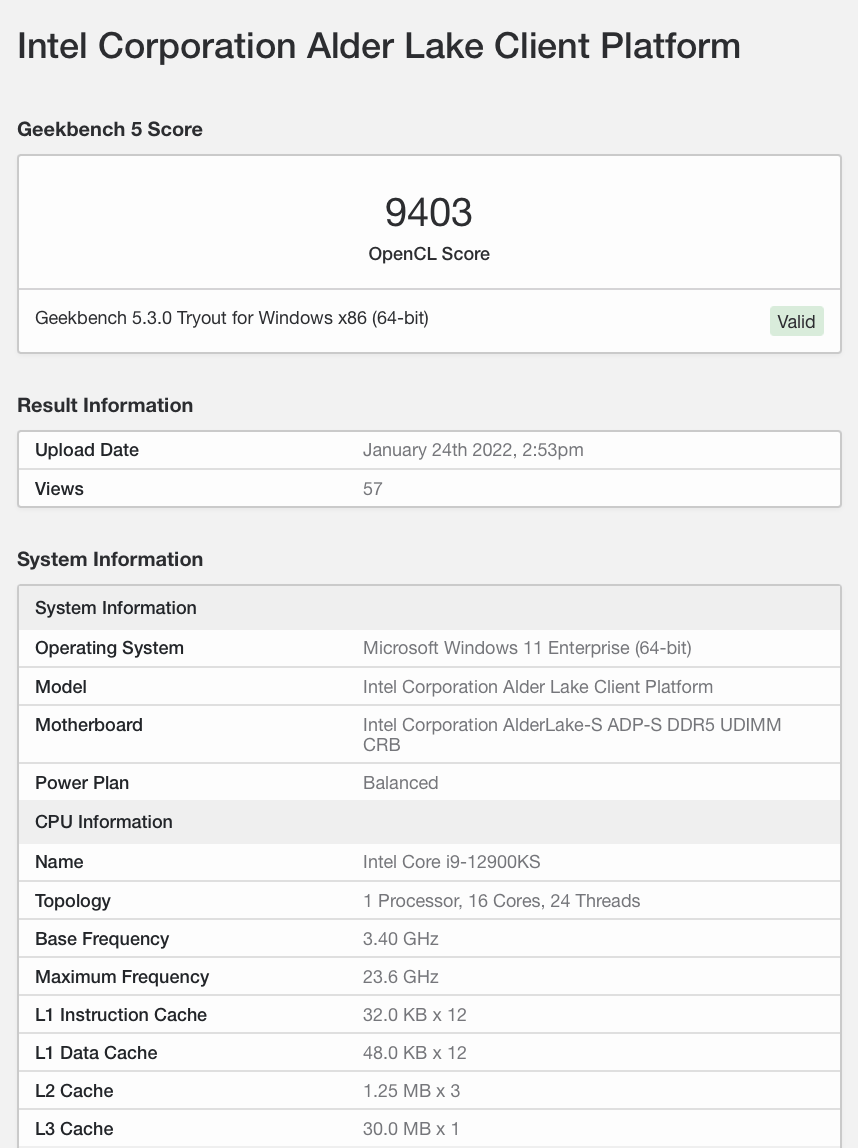This screenshot has height=1148, width=858.
Task: Click the 9403 OpenCL score value
Action: (428, 212)
